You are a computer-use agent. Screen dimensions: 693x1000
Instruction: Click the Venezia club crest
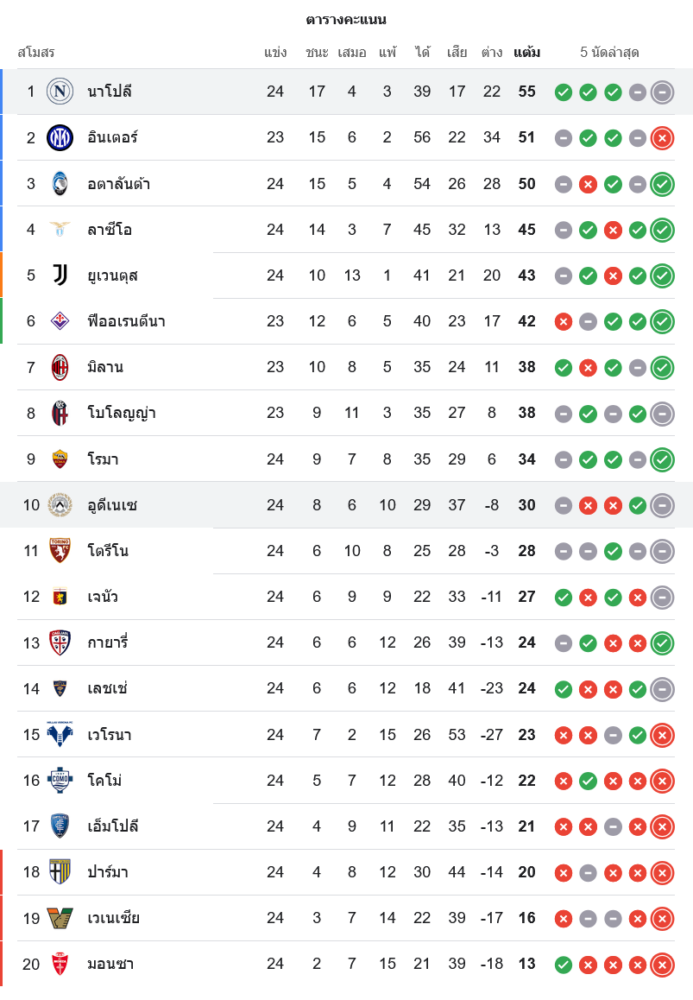[x=60, y=918]
